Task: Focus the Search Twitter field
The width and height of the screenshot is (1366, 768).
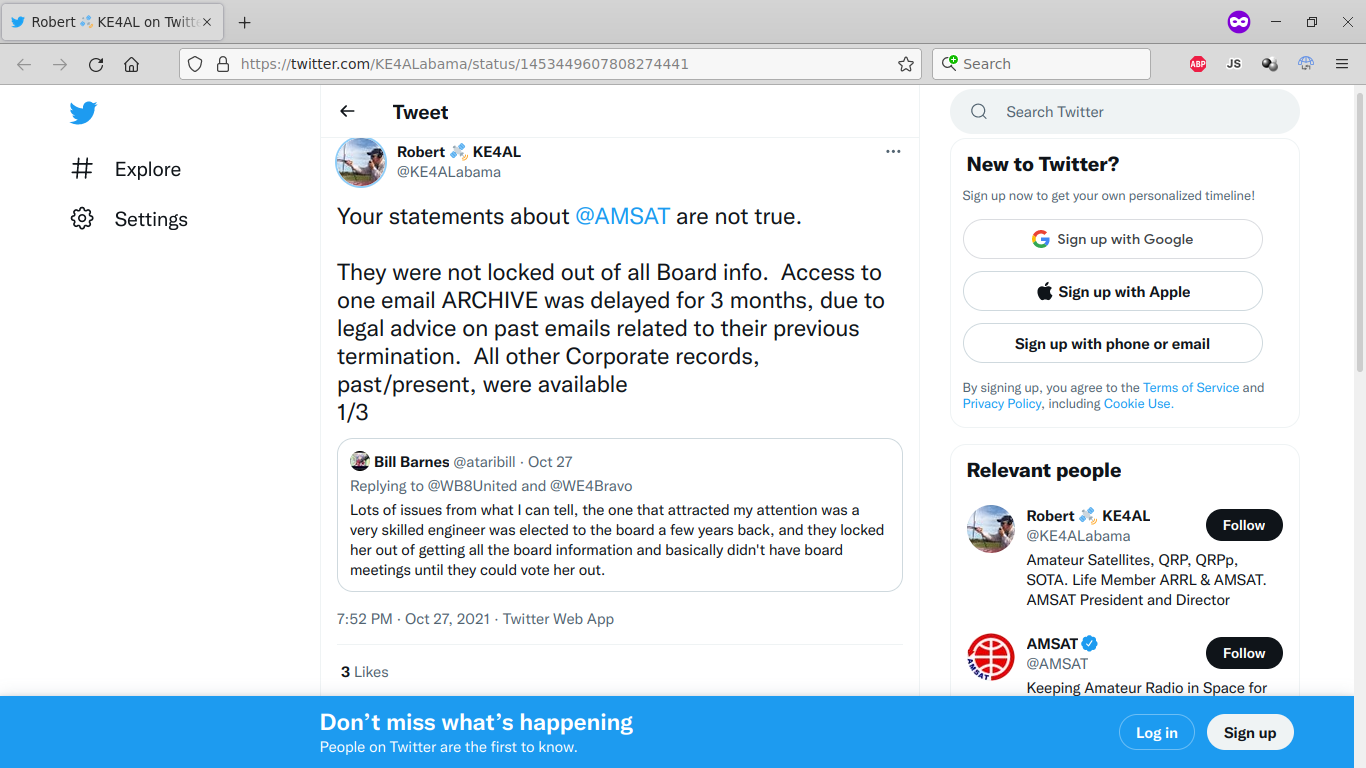Action: (x=1125, y=112)
